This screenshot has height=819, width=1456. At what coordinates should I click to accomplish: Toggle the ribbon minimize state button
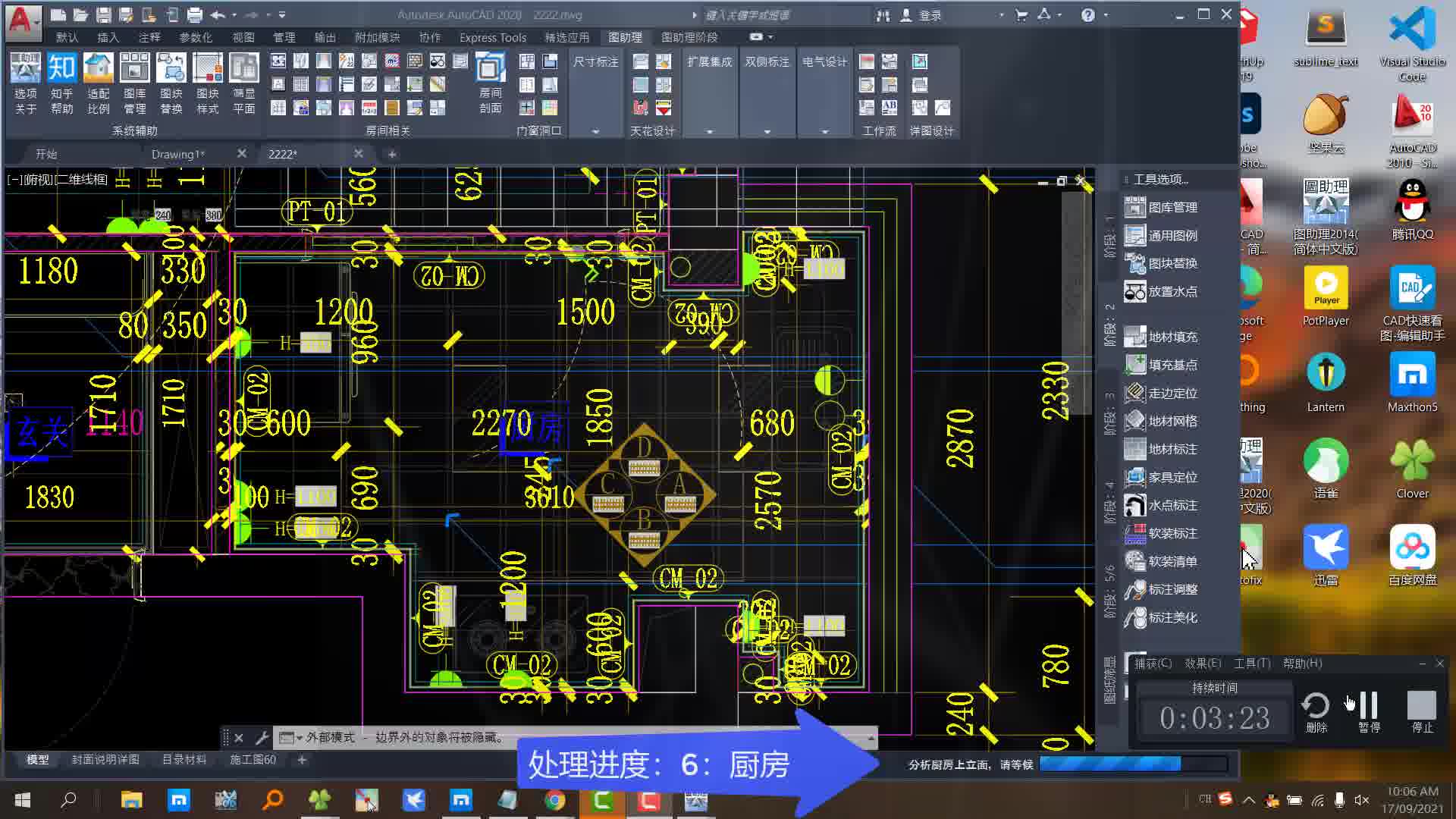coord(756,36)
